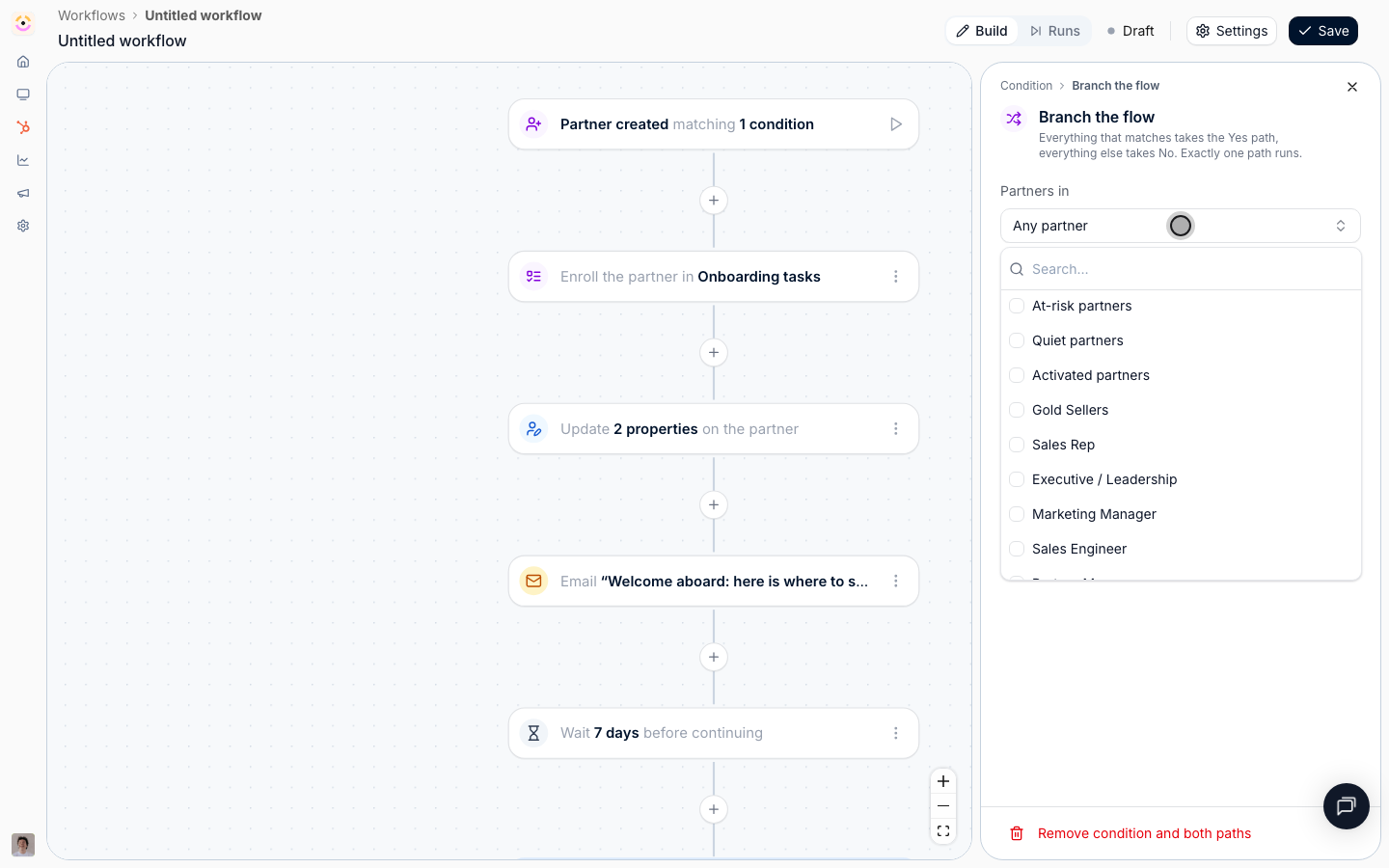
Task: Open options menu on Enroll partner step
Action: 896,277
